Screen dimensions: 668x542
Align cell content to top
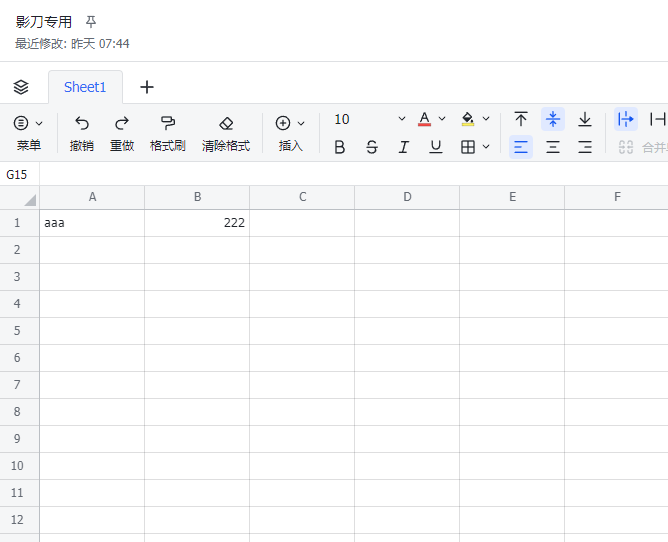pos(521,119)
